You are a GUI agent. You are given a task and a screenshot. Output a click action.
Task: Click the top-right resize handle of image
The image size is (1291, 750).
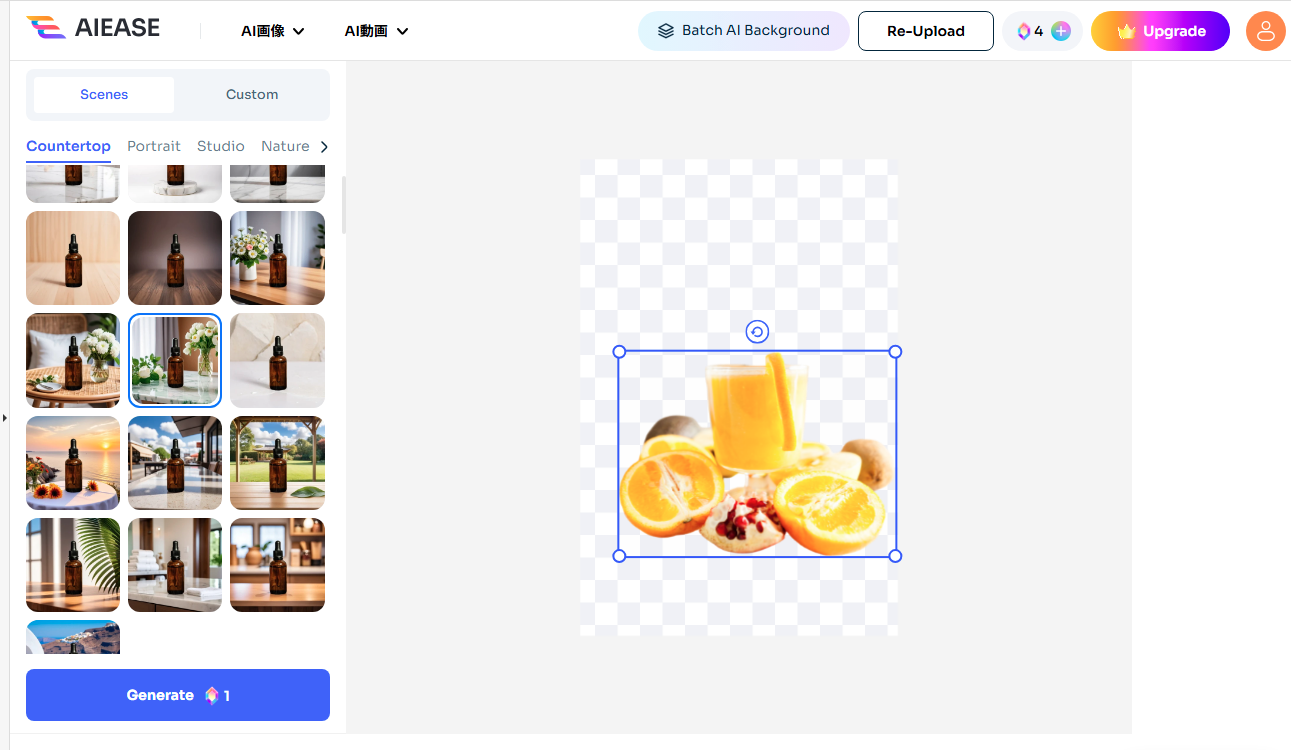pyautogui.click(x=895, y=352)
